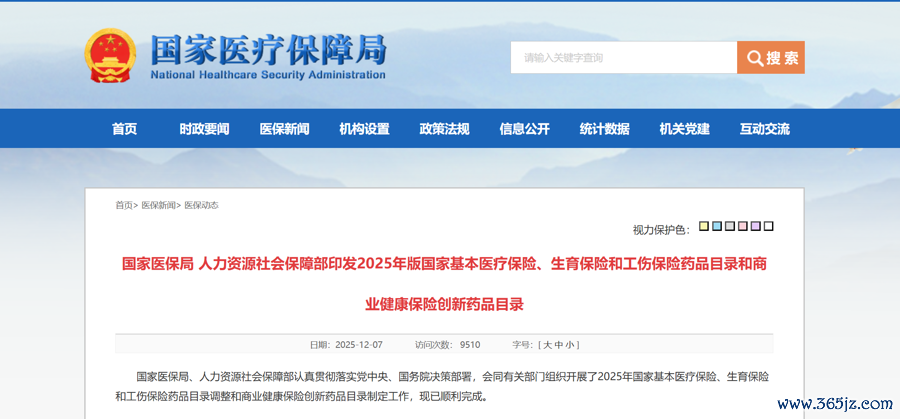
Task: Go to 医保新闻 in the navigation bar
Action: click(284, 129)
